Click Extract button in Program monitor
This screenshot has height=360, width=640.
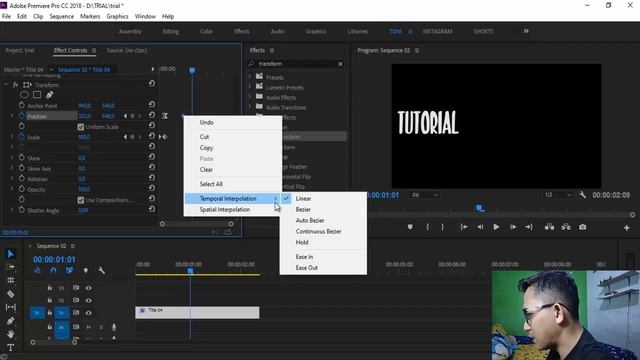[x=566, y=227]
